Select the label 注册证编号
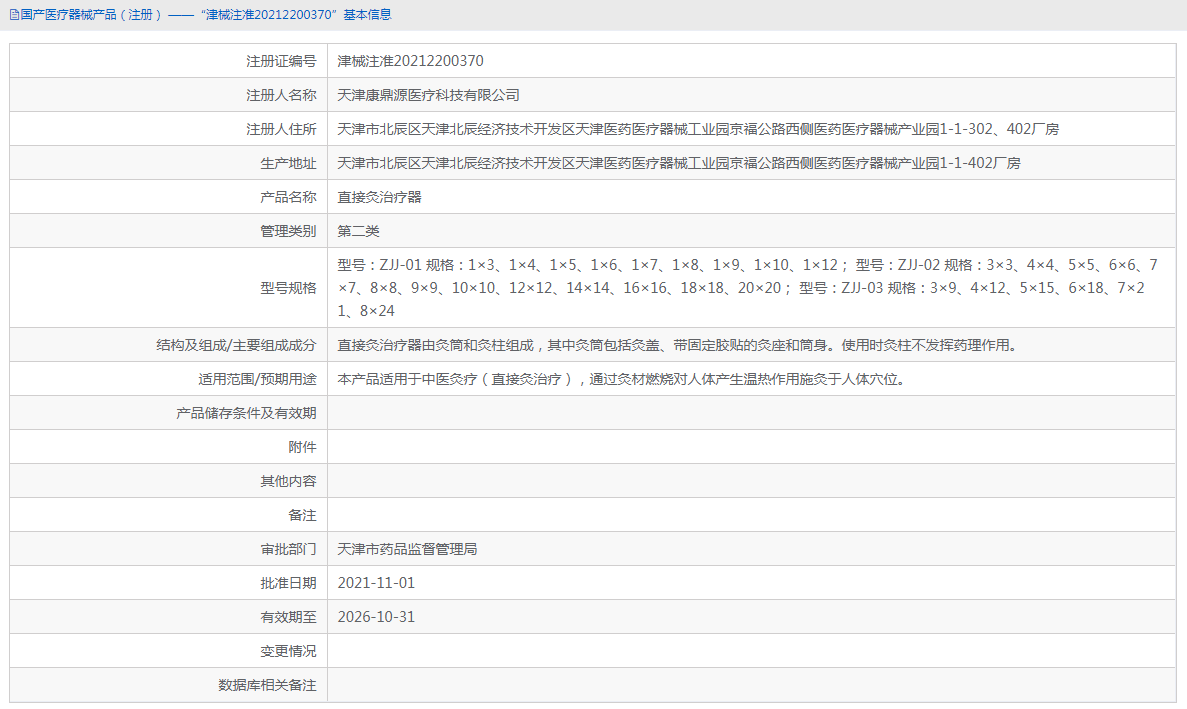The width and height of the screenshot is (1187, 709). click(281, 61)
